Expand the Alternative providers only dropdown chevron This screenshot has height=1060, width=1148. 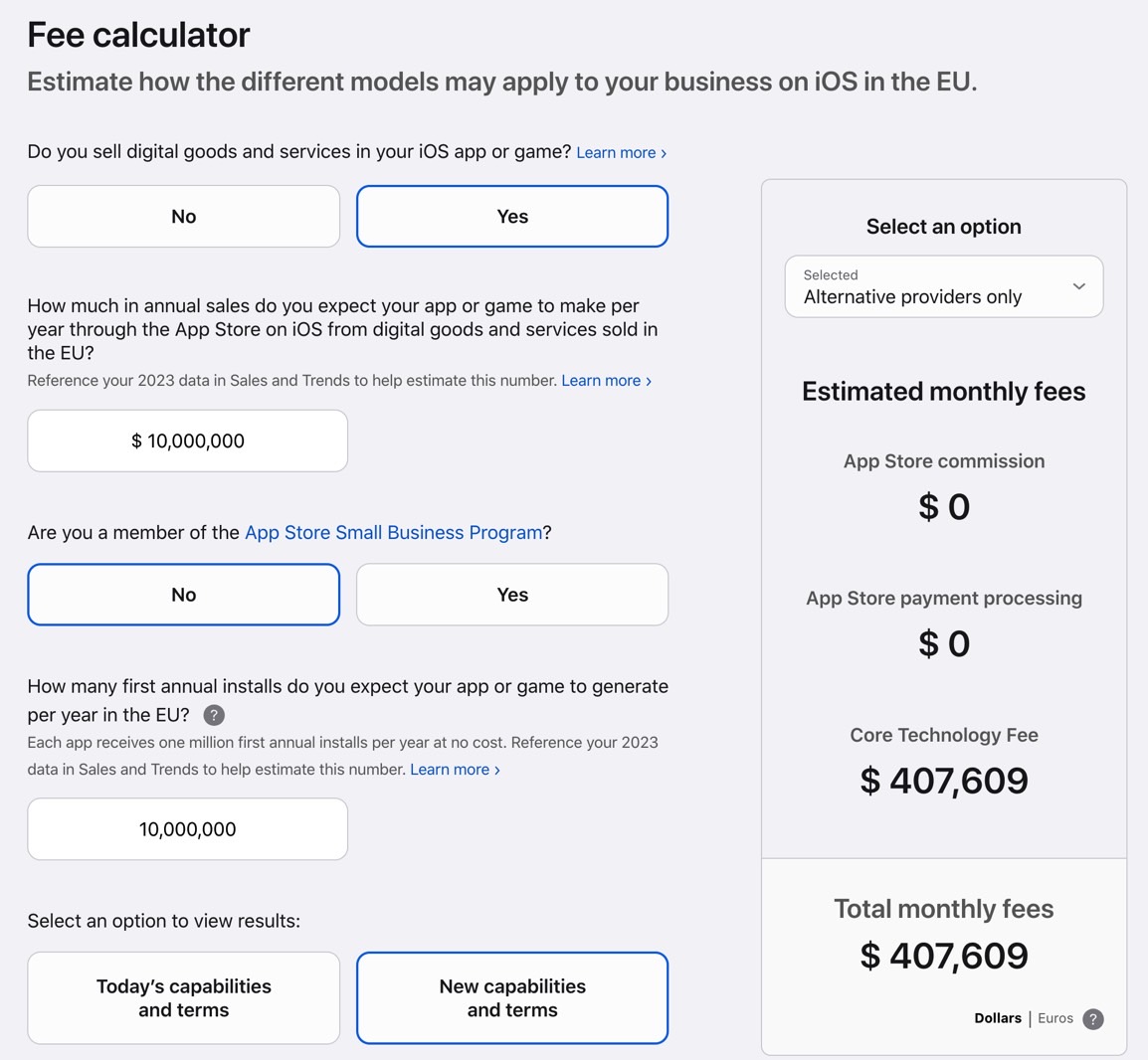pyautogui.click(x=1078, y=286)
